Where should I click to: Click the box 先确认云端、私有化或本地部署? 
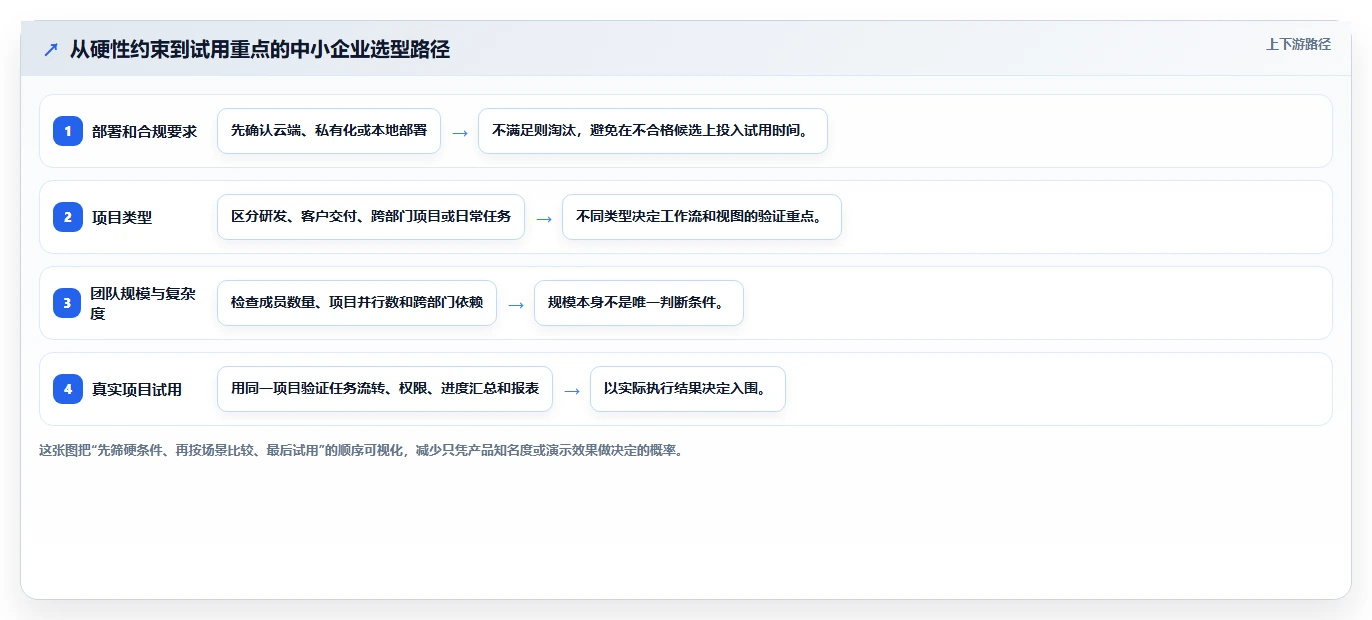tap(329, 131)
